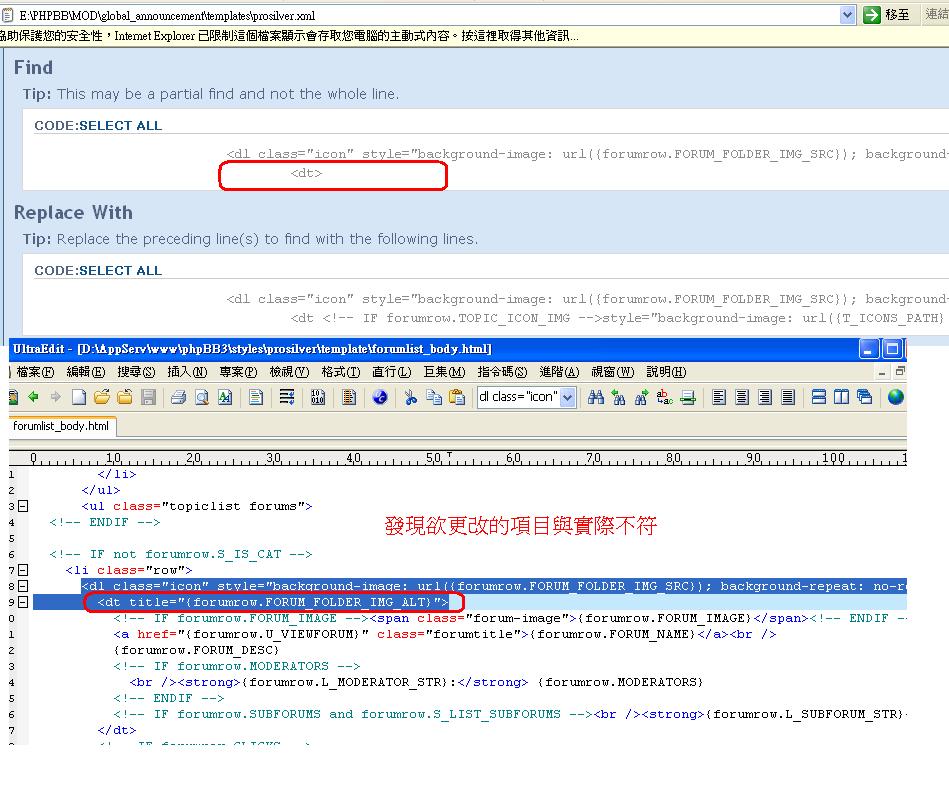Screen dimensions: 949x798
Task: Toggle hex edit mode icon
Action: tap(318, 397)
